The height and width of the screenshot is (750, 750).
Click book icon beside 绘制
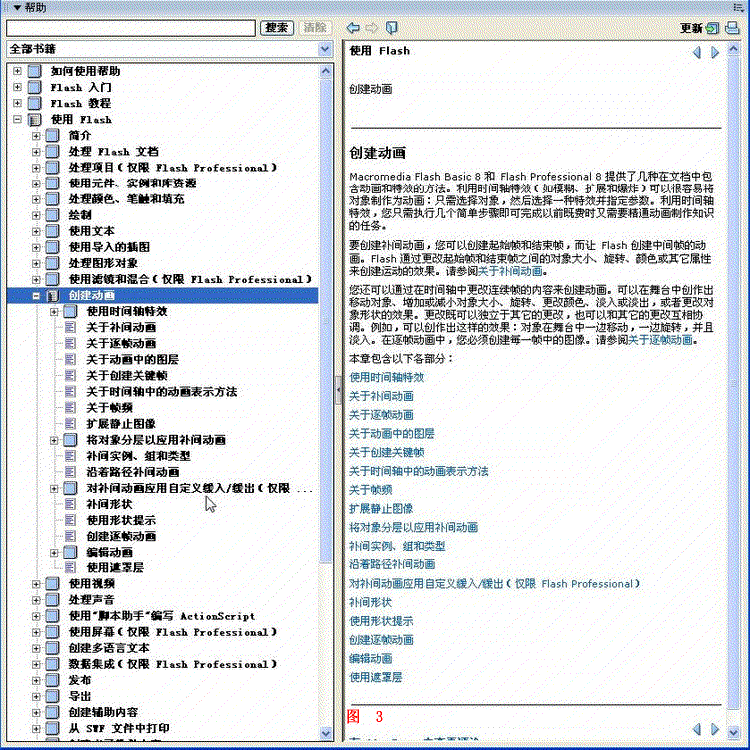coord(53,215)
